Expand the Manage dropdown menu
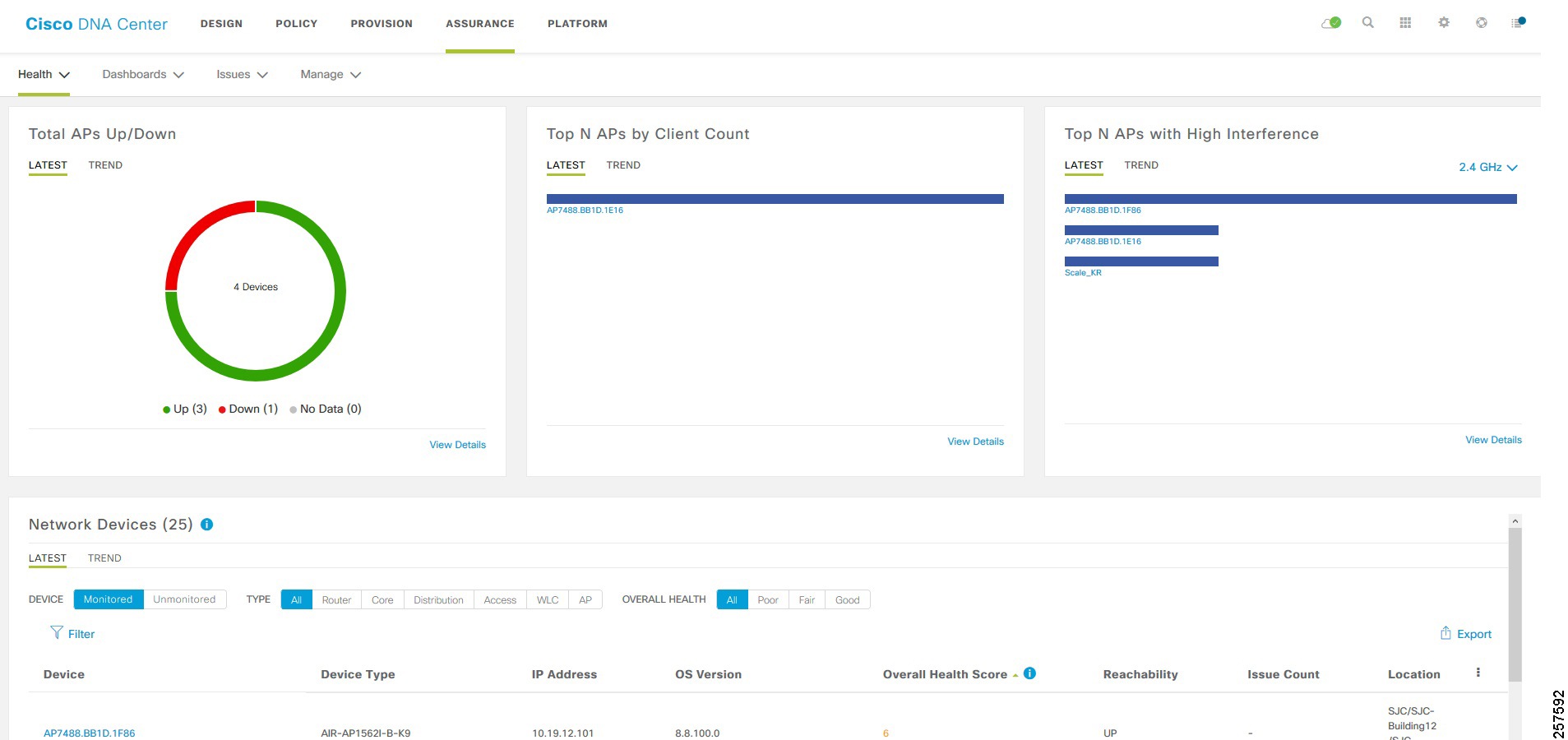Image resolution: width=1568 pixels, height=740 pixels. point(331,74)
